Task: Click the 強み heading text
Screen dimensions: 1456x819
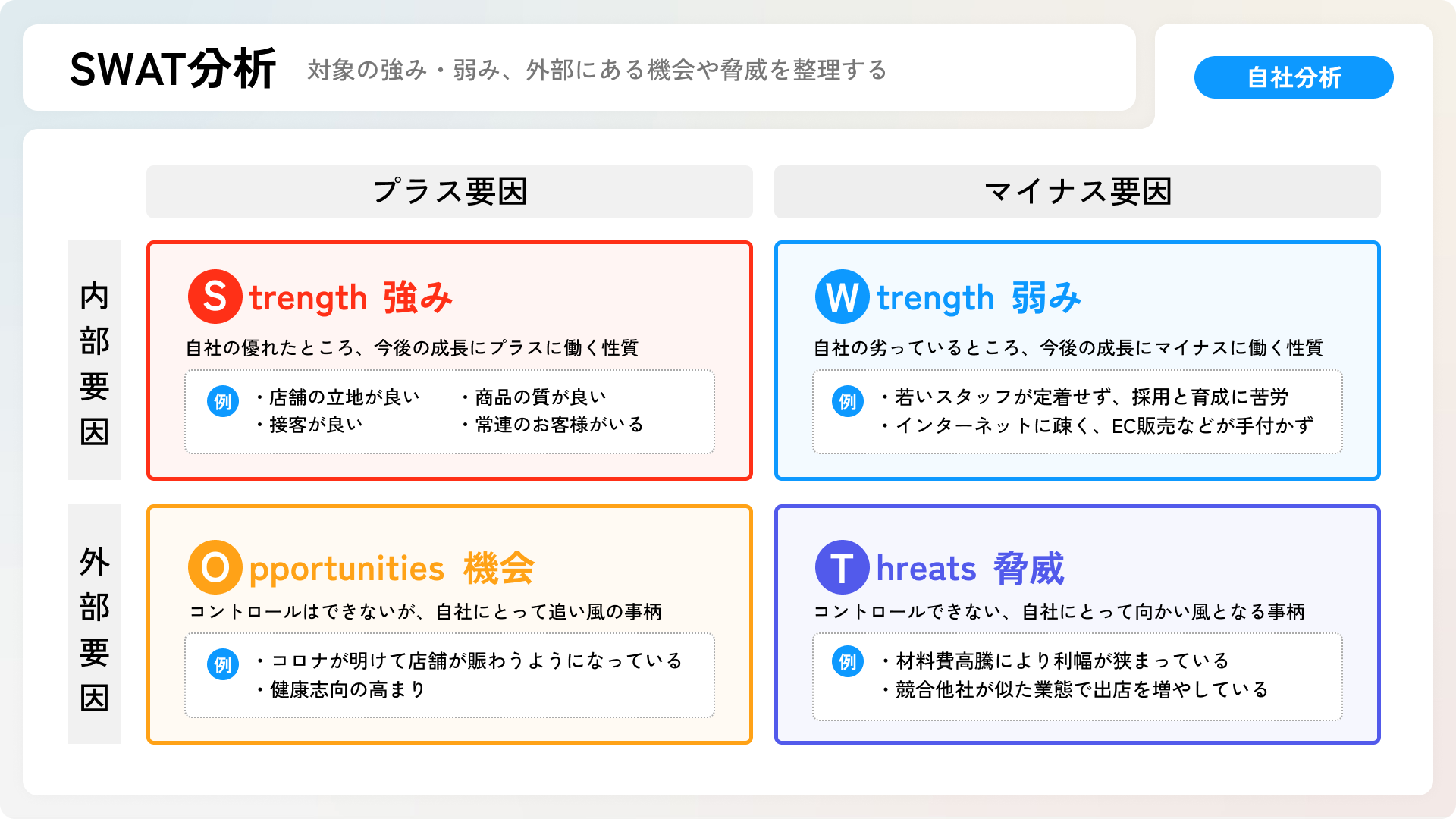Action: pyautogui.click(x=418, y=297)
